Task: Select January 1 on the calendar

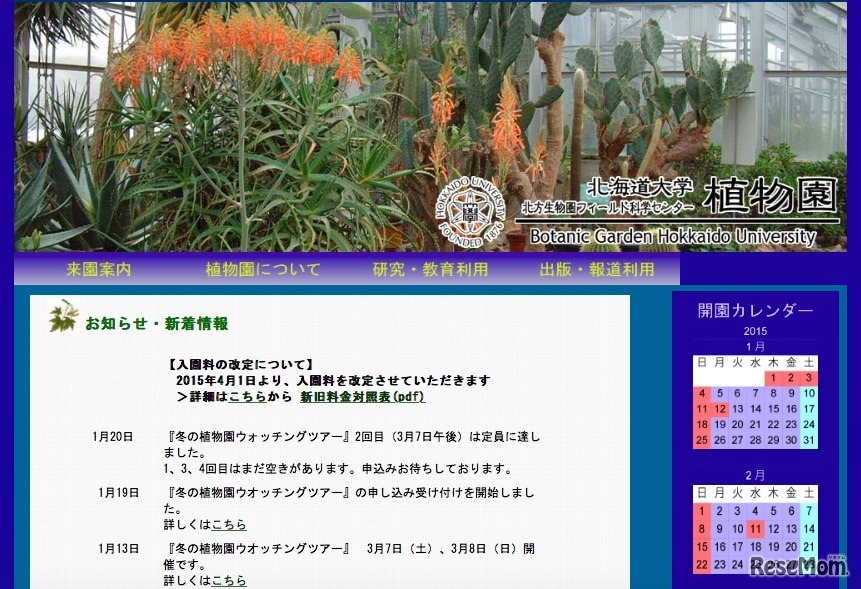Action: 775,380
